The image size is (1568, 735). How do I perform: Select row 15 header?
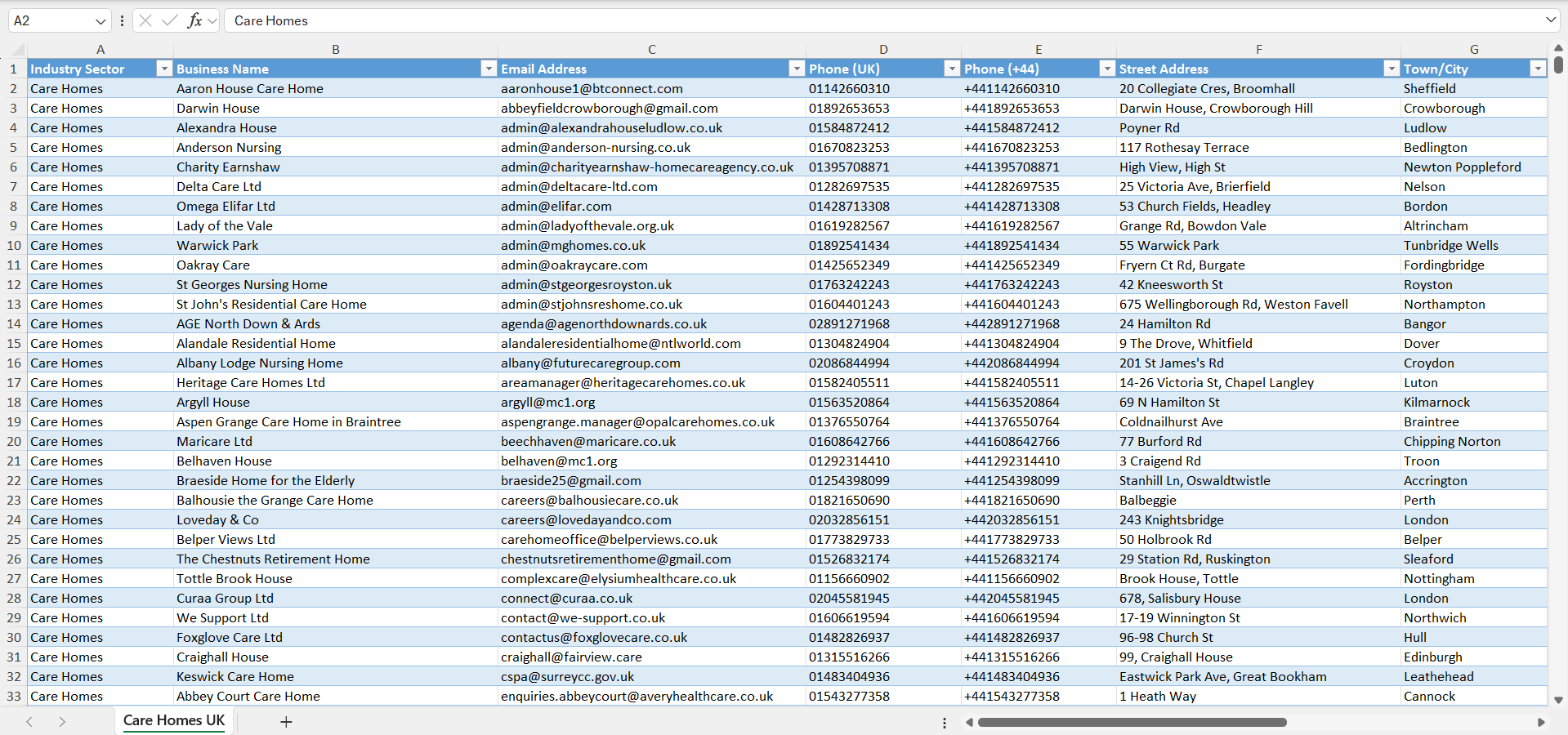(x=14, y=344)
